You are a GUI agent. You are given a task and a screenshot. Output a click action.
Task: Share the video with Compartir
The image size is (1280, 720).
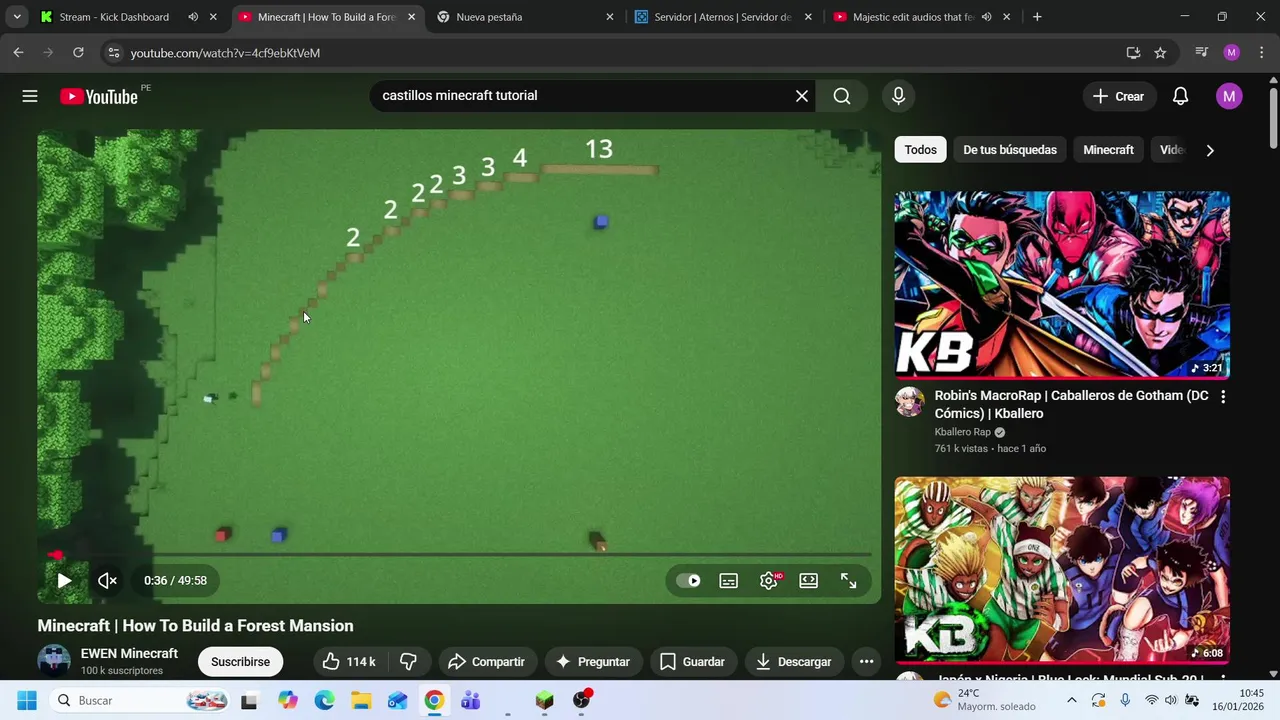[x=486, y=661]
